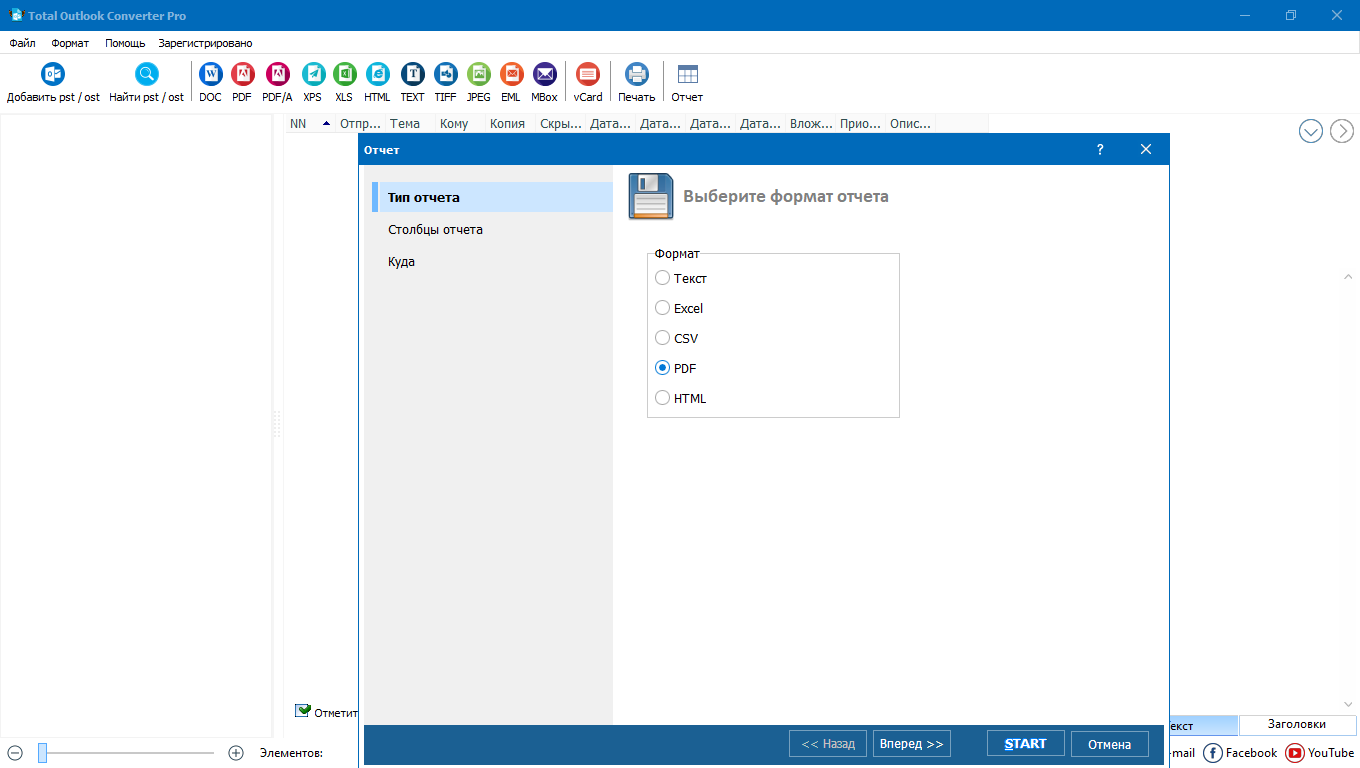Click the XLS export icon

coord(344,74)
